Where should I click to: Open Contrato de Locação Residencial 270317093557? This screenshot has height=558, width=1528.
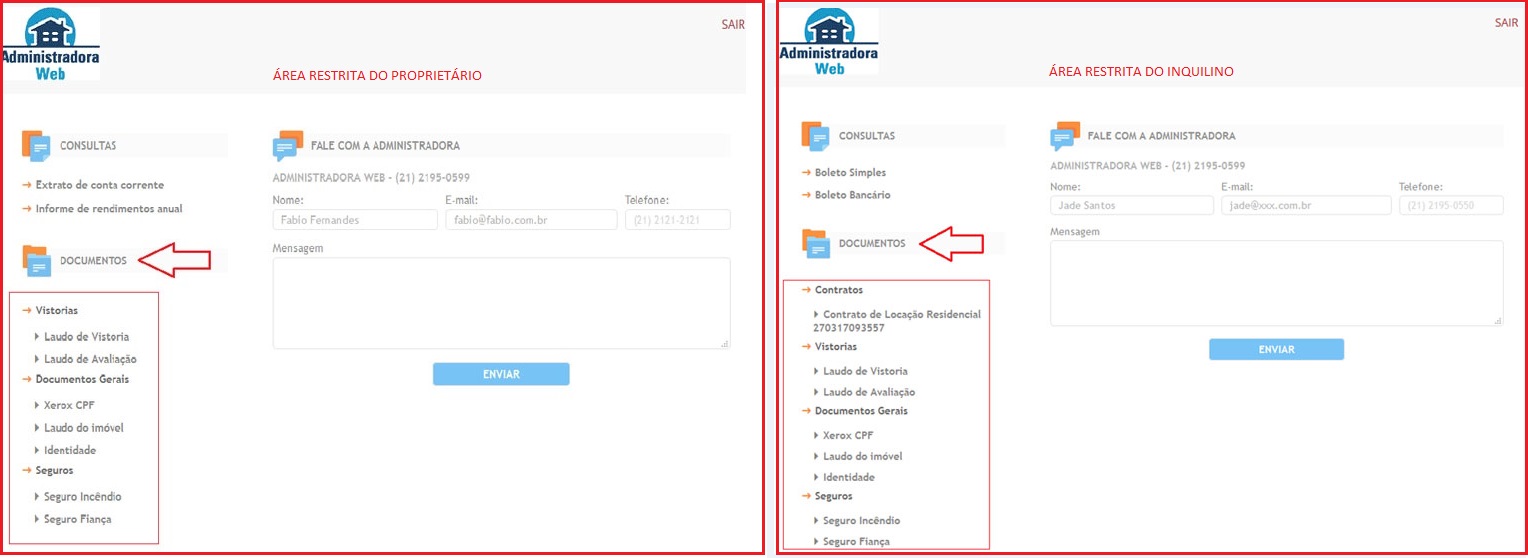tap(901, 320)
